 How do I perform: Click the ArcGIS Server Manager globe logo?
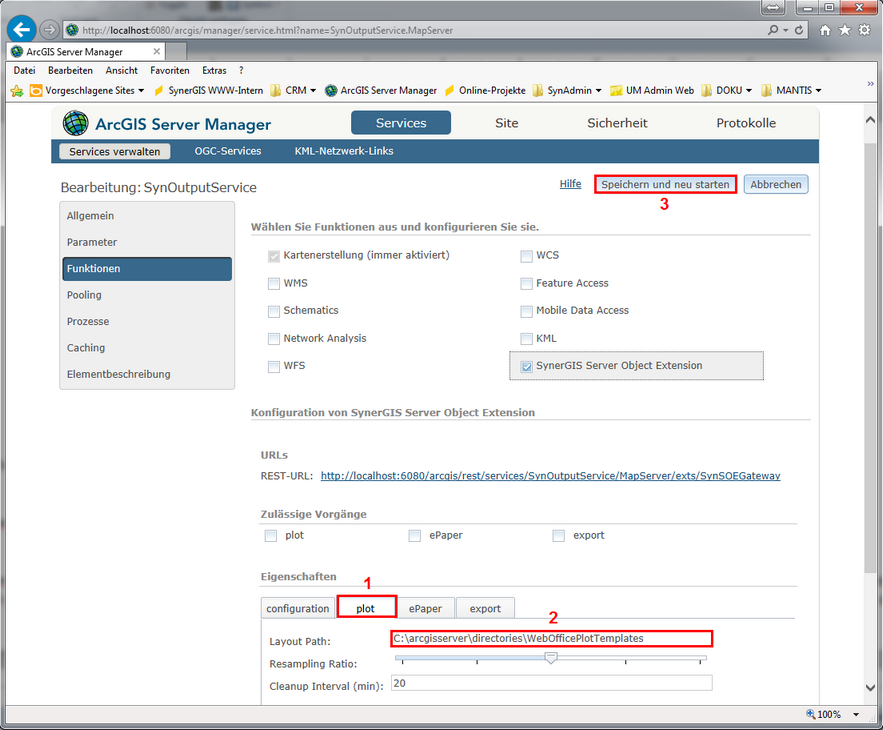tap(75, 124)
